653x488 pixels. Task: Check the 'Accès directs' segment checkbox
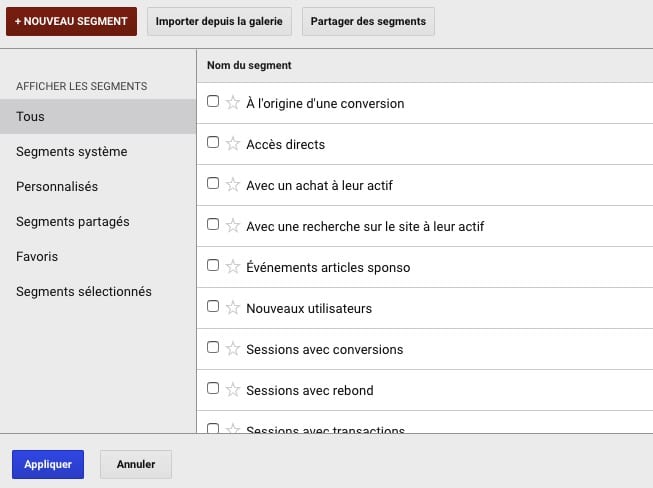[212, 143]
